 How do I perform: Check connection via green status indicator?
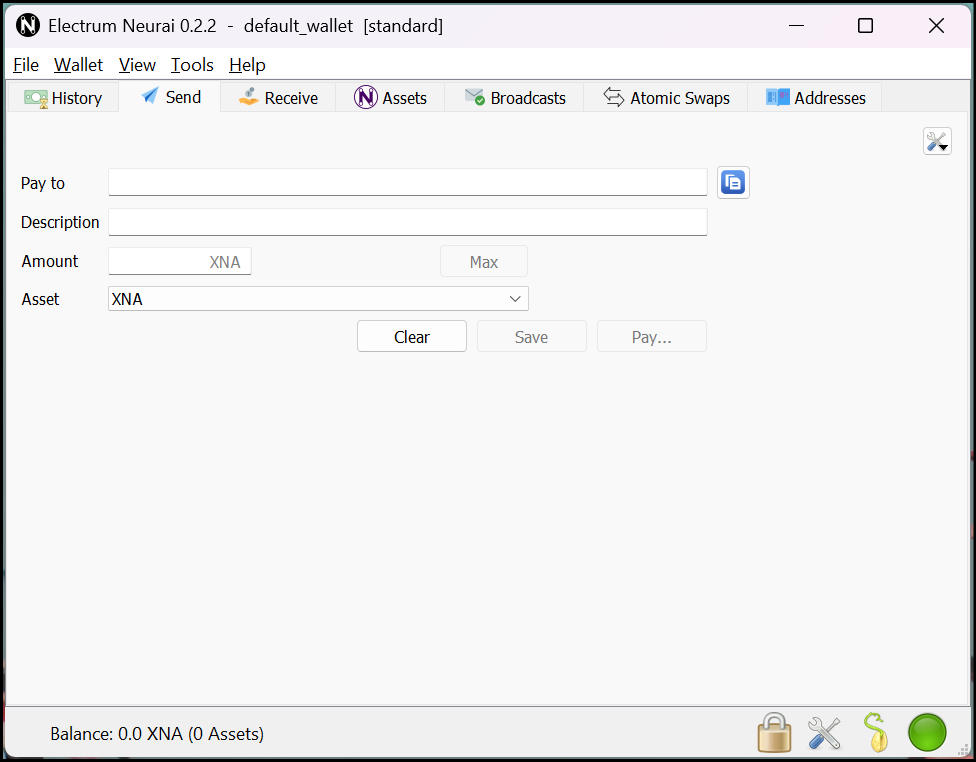tap(927, 732)
